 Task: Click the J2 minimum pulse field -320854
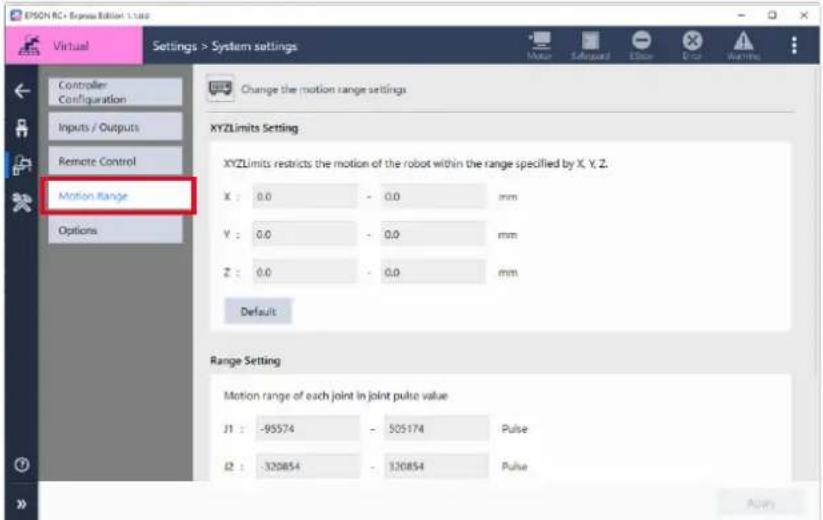click(308, 466)
